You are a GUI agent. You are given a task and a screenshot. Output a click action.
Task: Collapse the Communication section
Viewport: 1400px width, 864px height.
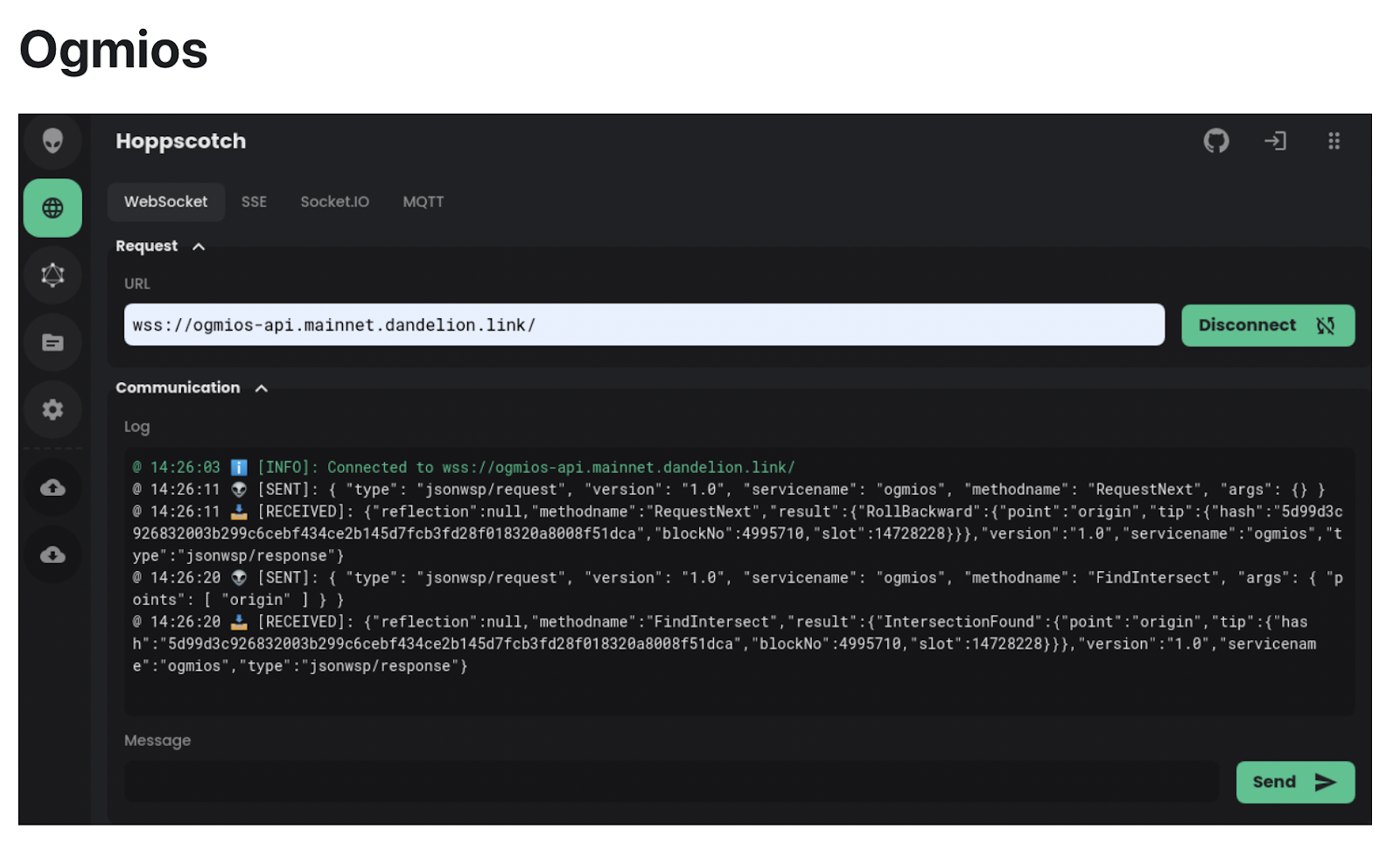click(192, 388)
